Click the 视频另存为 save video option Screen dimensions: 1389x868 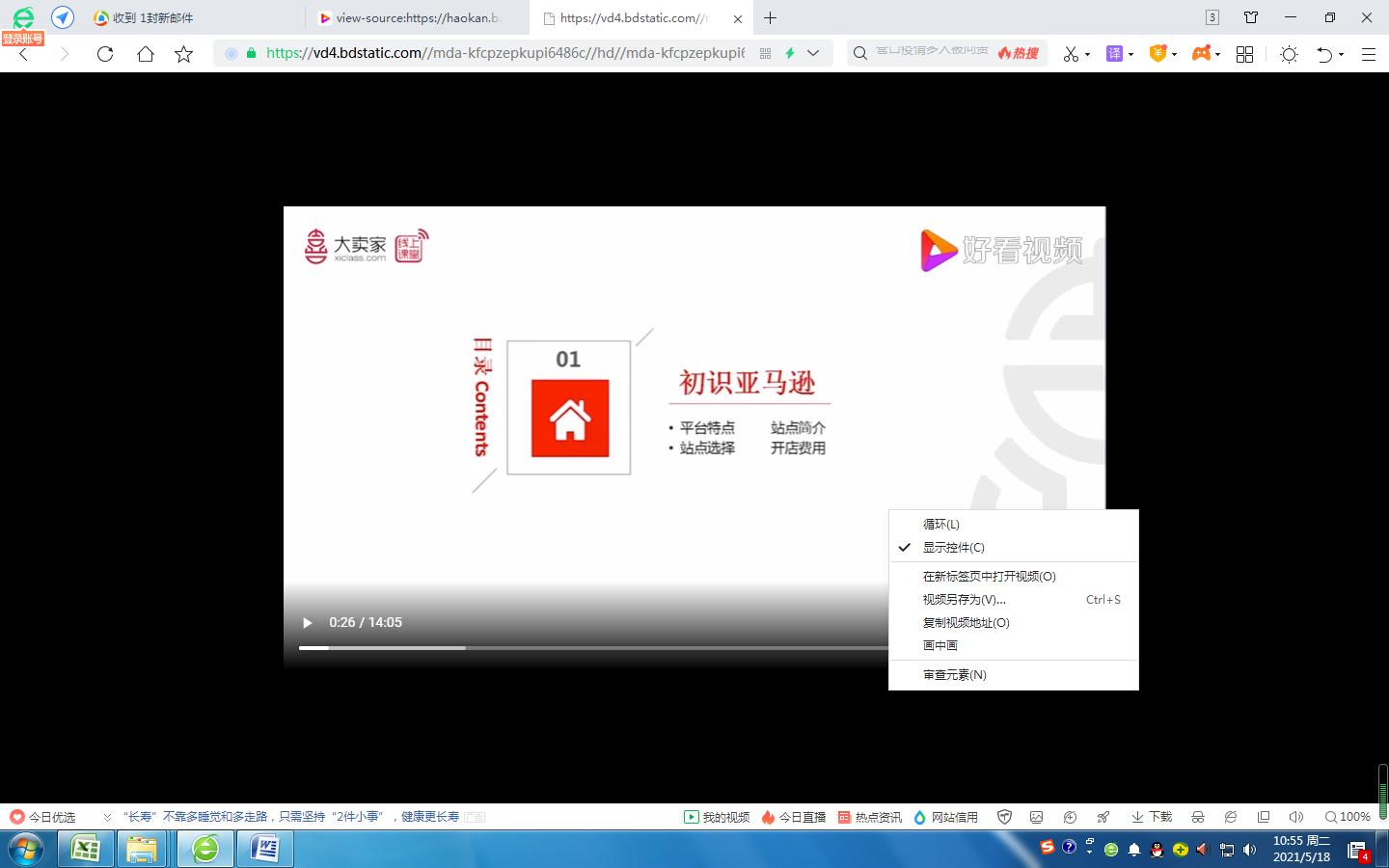pyautogui.click(x=964, y=599)
